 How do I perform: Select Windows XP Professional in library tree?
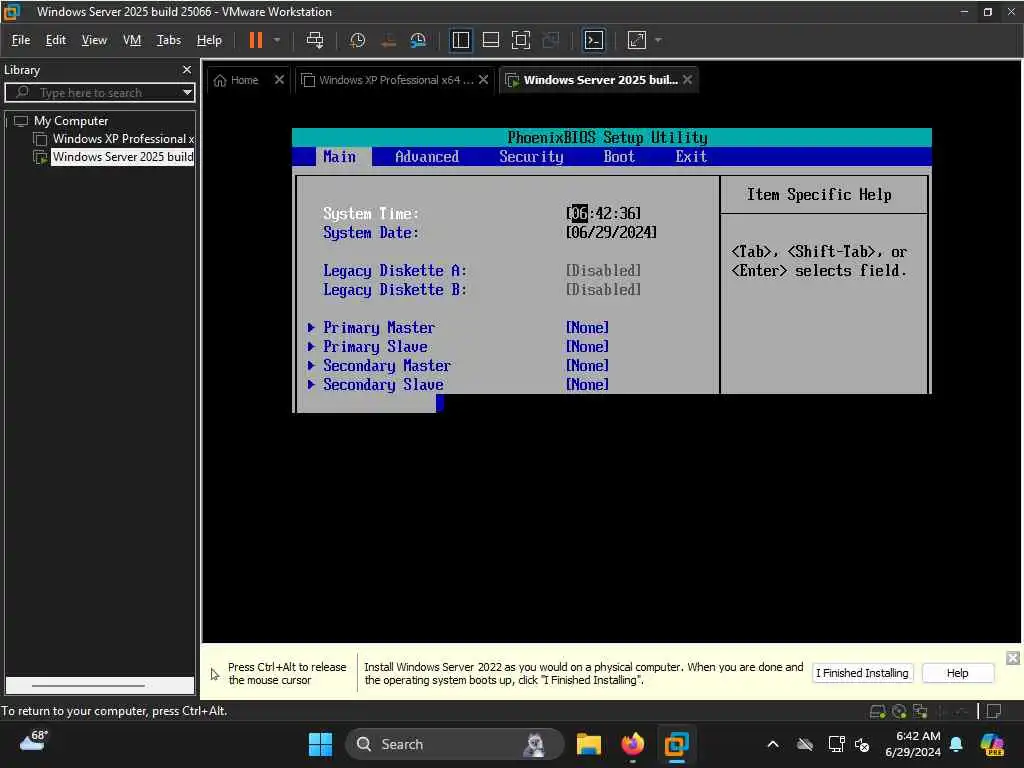point(123,139)
